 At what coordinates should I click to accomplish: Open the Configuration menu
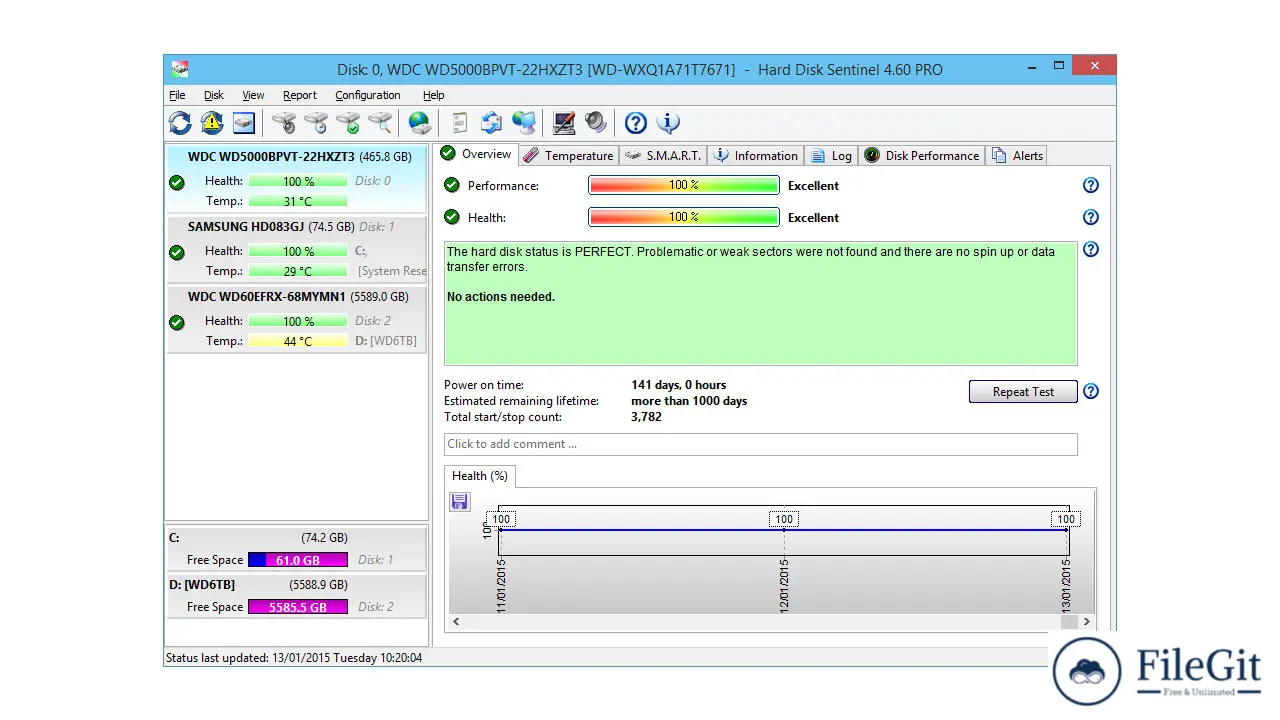[368, 95]
